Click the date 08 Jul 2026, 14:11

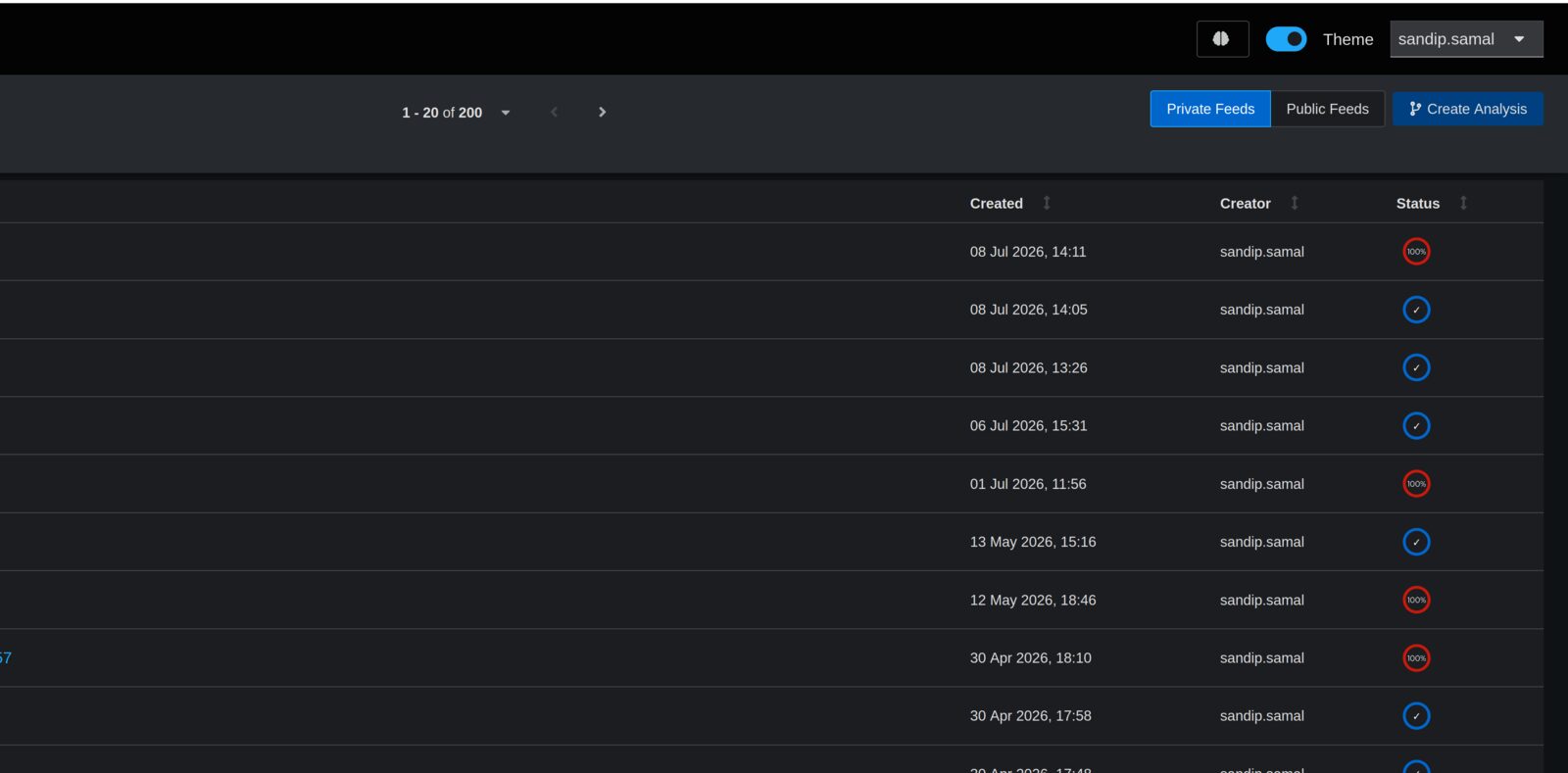pos(1028,252)
